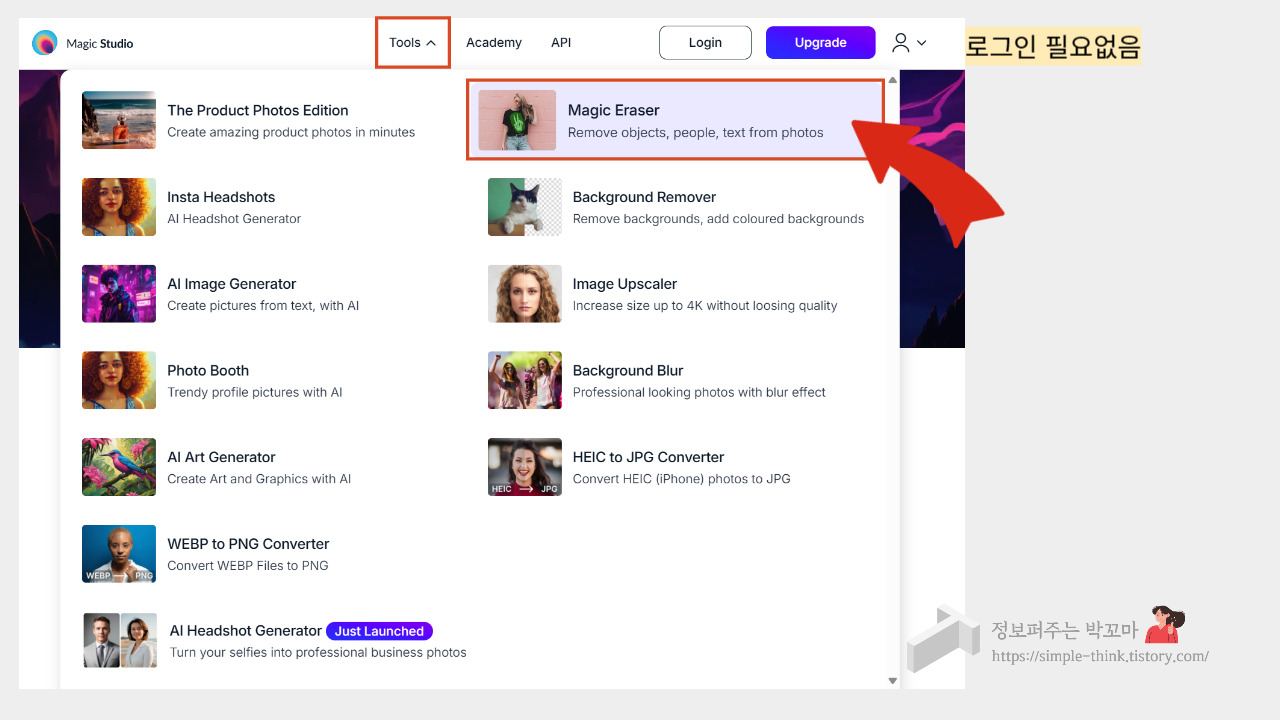Screen dimensions: 1280x720
Task: Select the Magic Eraser thumbnail
Action: [517, 120]
